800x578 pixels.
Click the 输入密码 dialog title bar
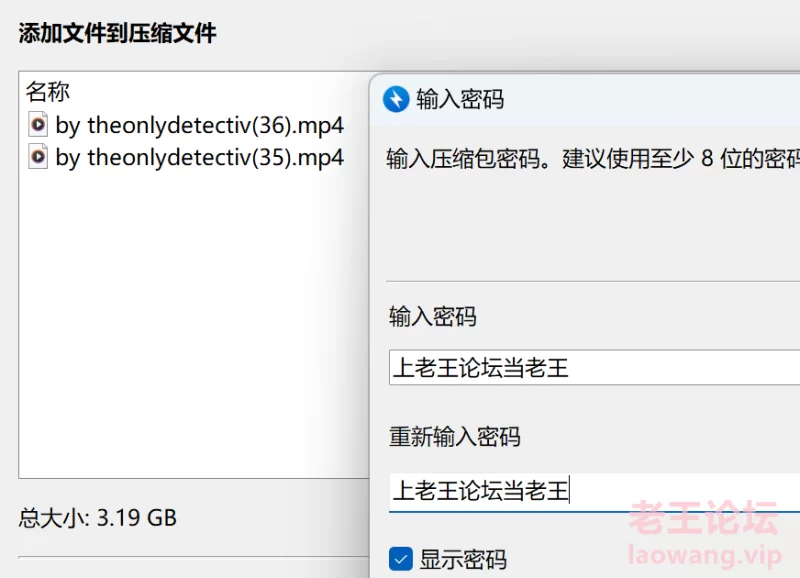[585, 99]
